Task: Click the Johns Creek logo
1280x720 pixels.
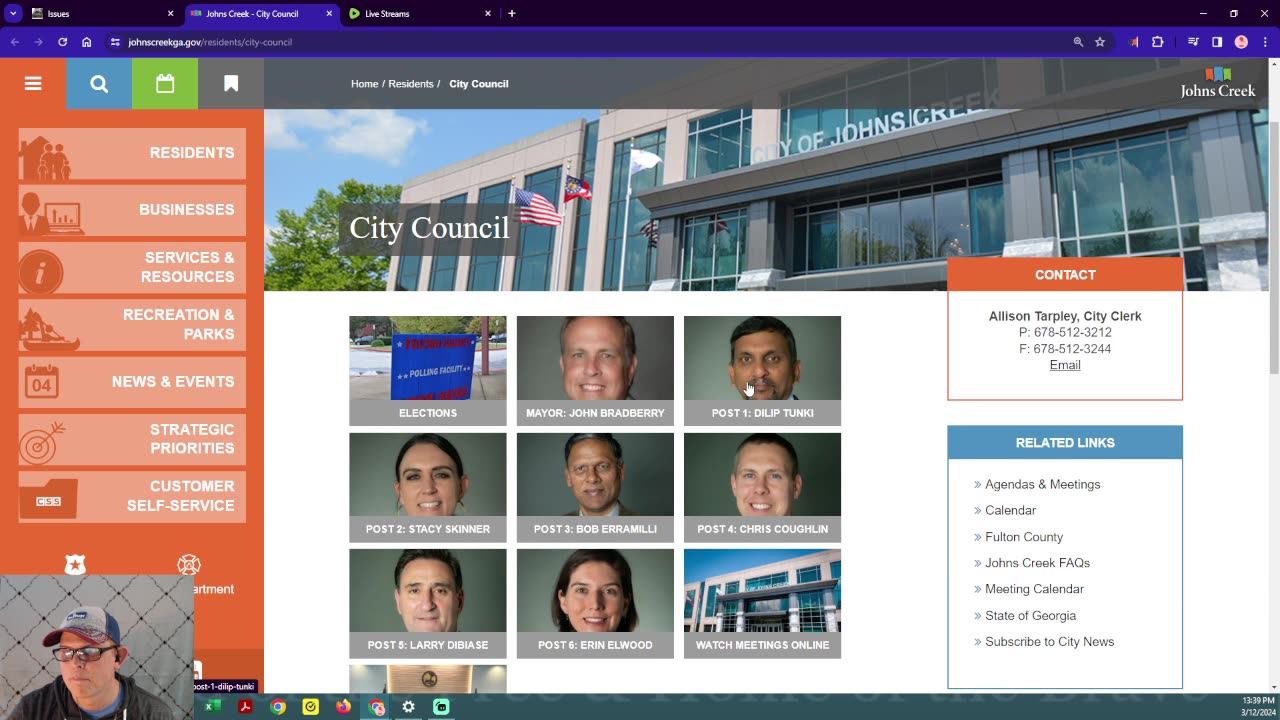Action: [1217, 83]
